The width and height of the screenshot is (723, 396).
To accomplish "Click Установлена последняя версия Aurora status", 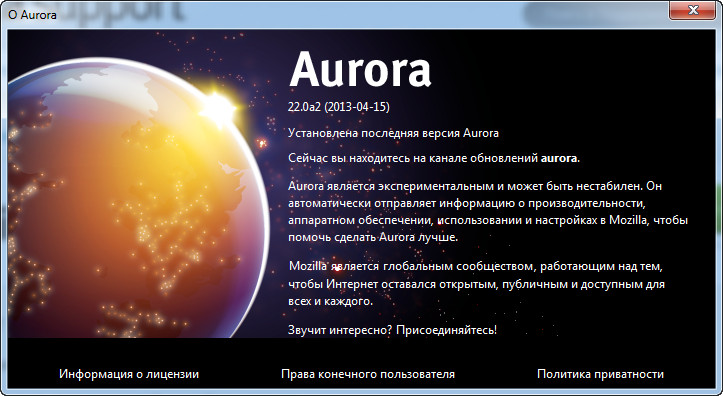I will point(393,133).
